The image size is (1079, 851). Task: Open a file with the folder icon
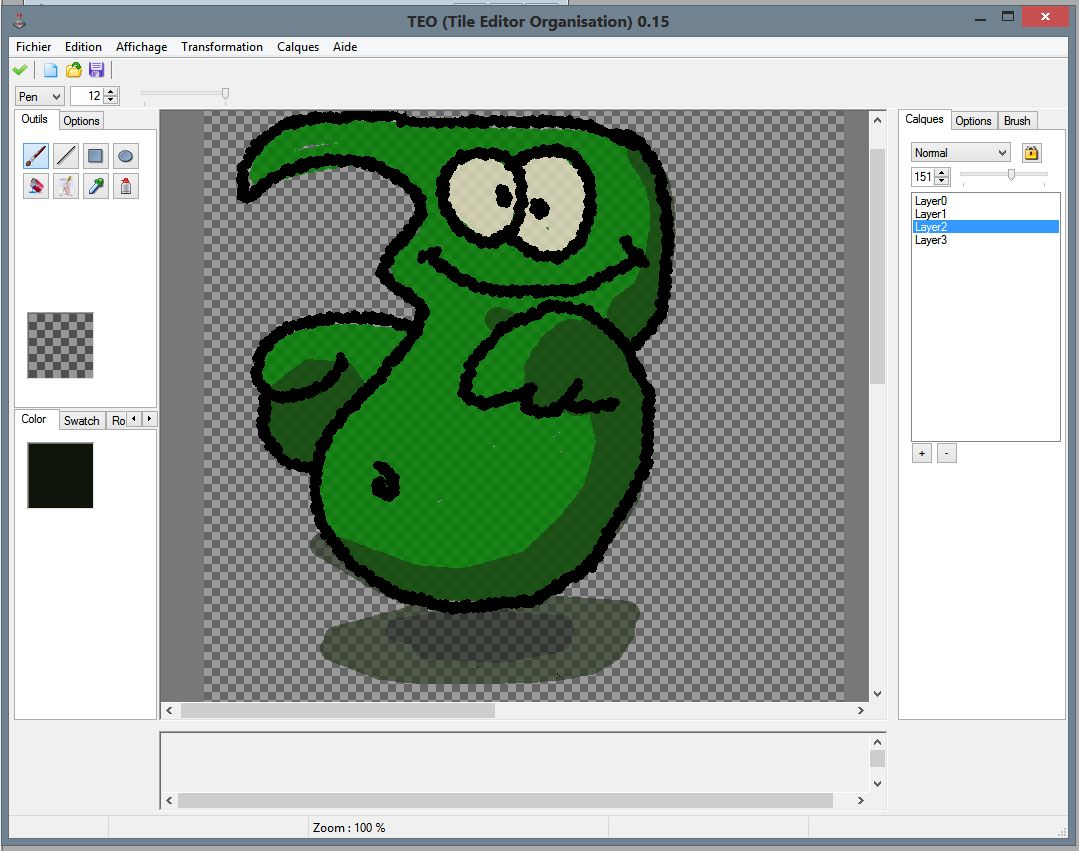(x=74, y=69)
